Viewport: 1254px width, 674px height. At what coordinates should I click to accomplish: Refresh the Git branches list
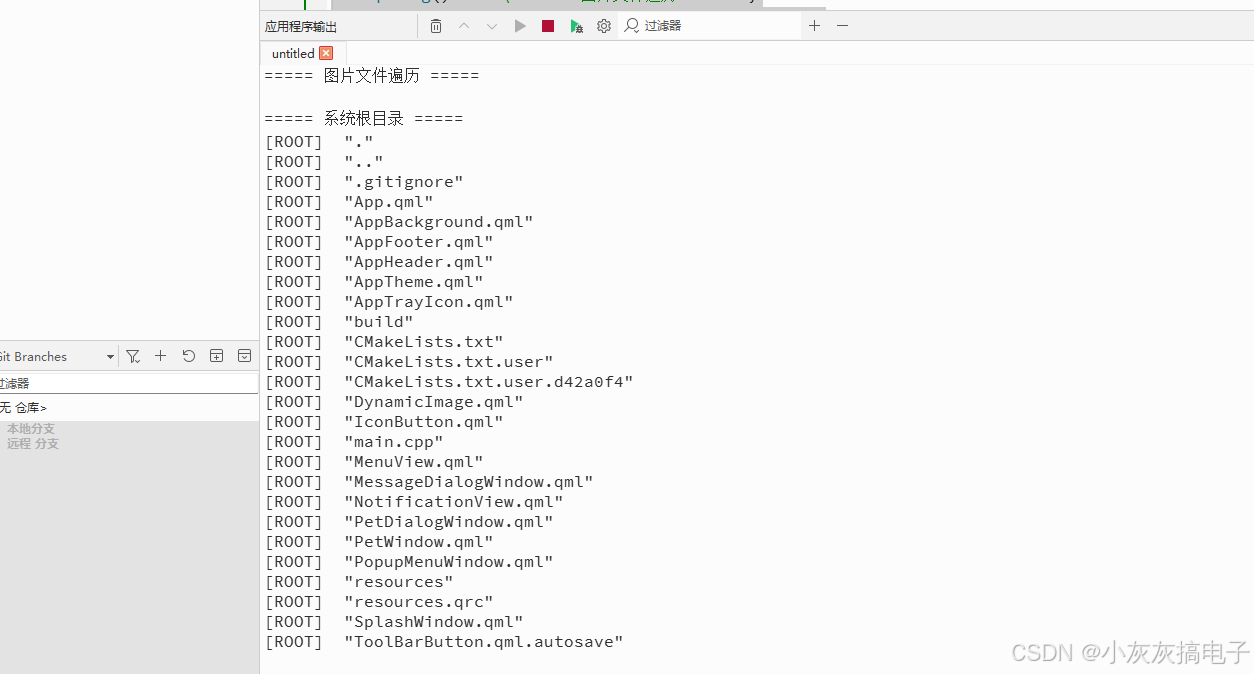[188, 355]
